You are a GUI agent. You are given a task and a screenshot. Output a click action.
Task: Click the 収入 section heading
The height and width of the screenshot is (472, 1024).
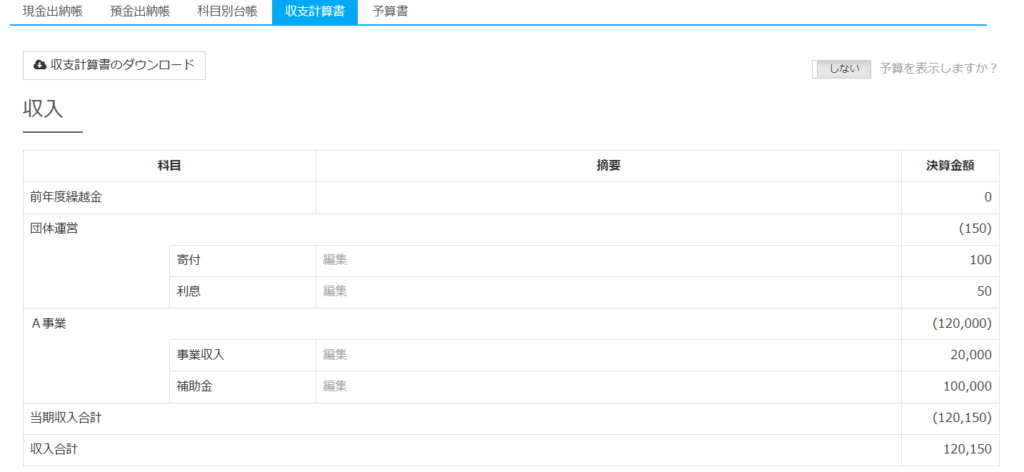tap(43, 108)
